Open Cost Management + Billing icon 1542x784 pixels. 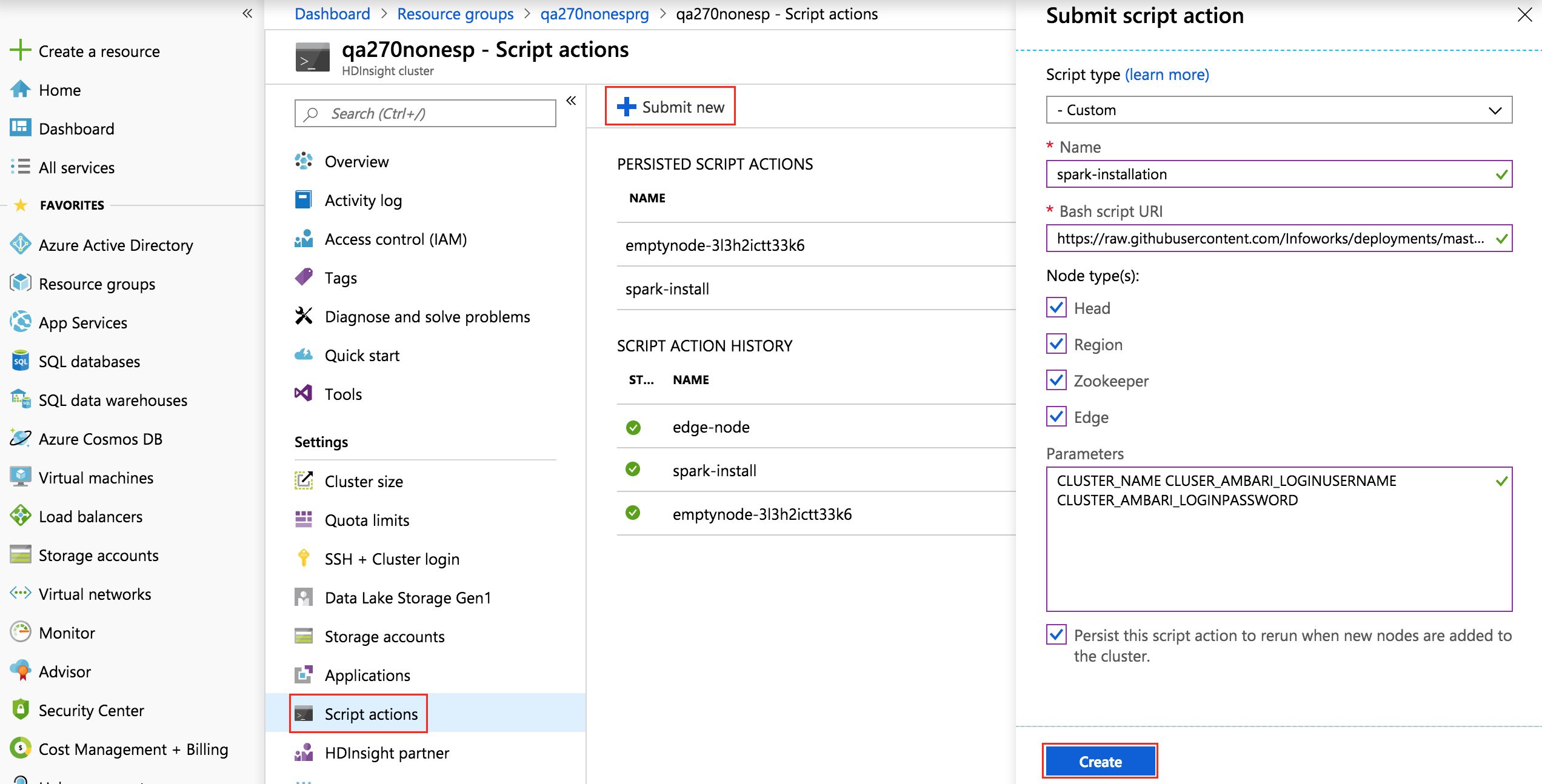21,748
